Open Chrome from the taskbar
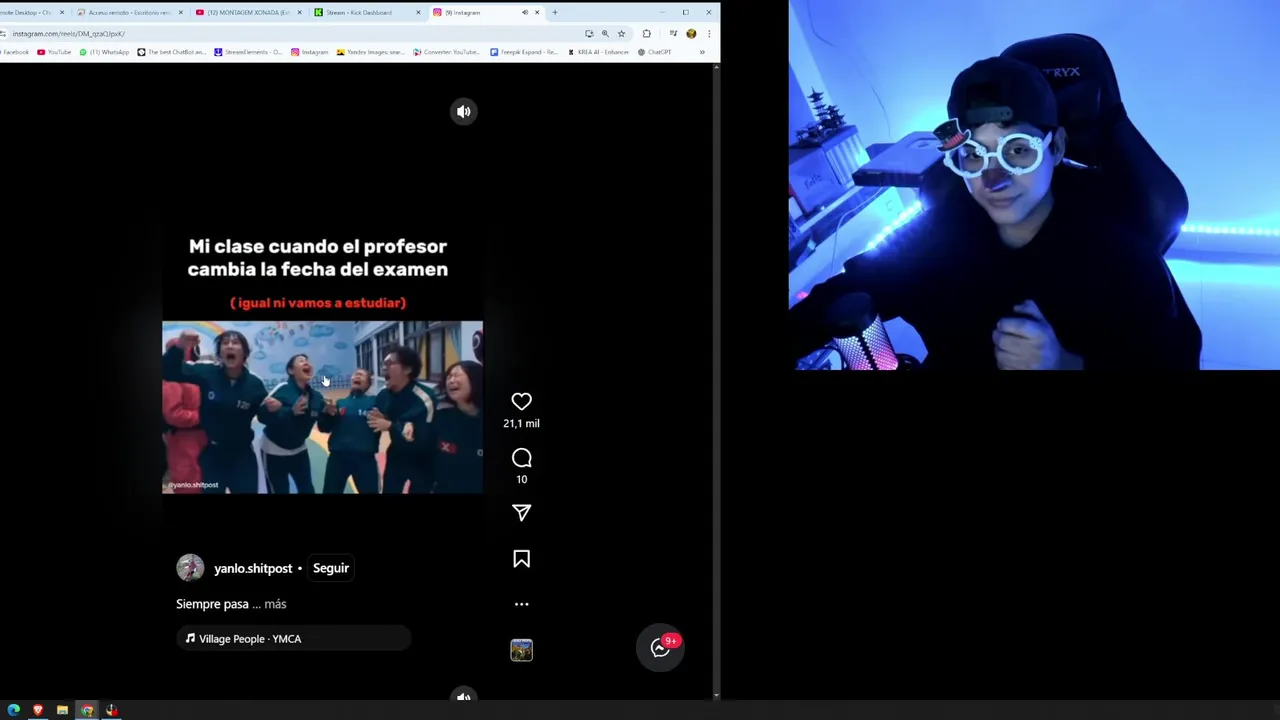The width and height of the screenshot is (1280, 720). [x=87, y=710]
